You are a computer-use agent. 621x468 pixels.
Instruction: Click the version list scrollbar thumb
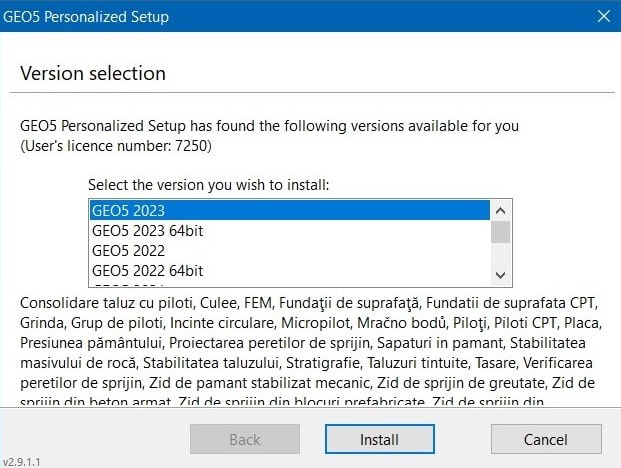pos(501,232)
